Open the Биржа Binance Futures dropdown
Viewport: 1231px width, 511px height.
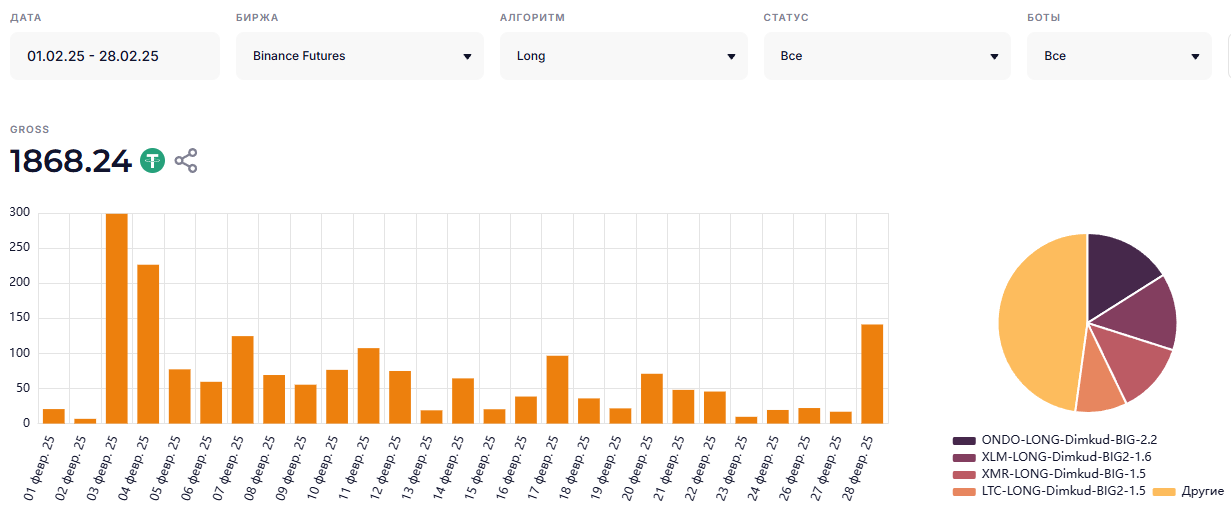point(360,56)
